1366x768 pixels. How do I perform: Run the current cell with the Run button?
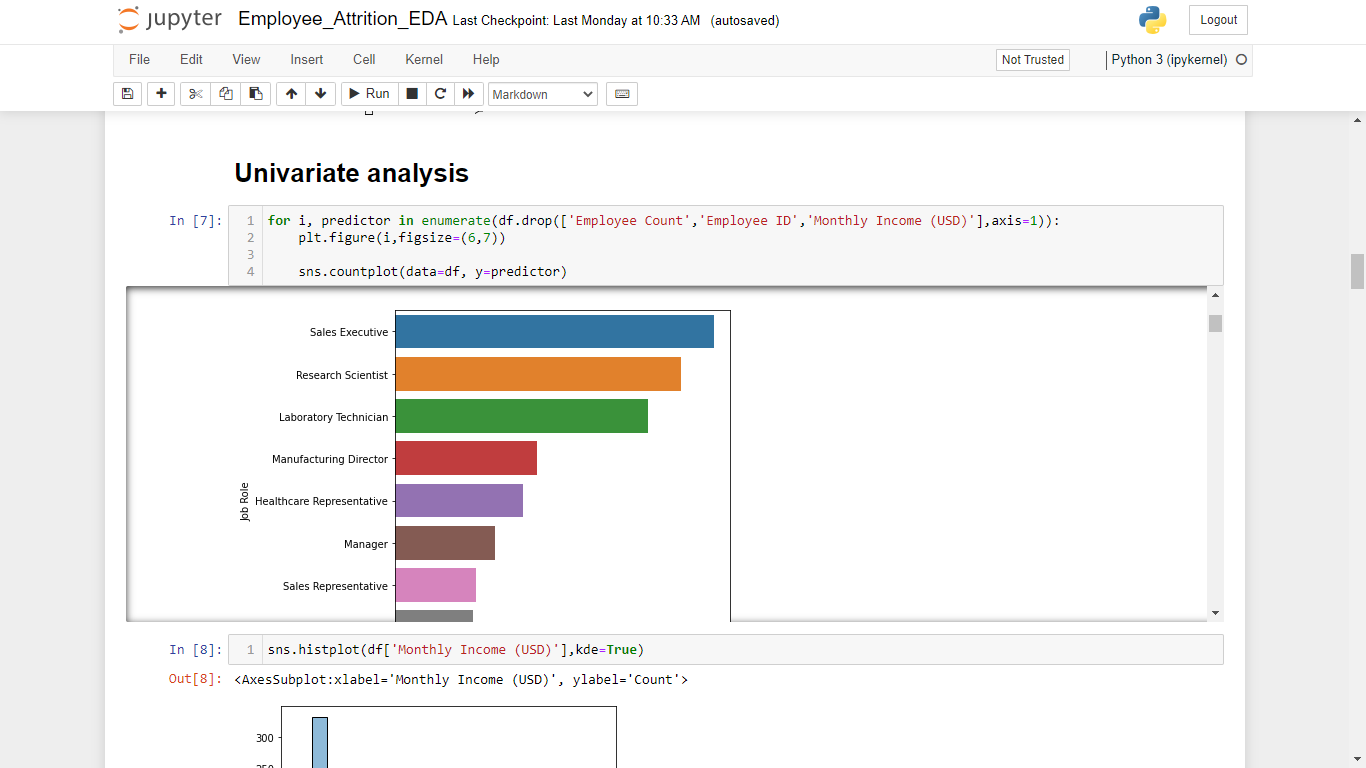tap(368, 93)
